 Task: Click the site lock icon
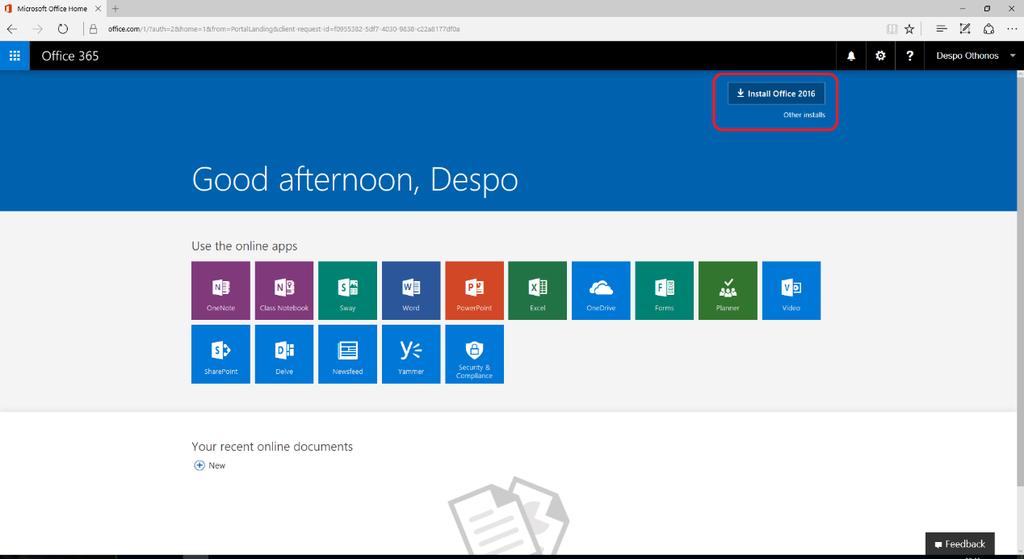pyautogui.click(x=93, y=29)
